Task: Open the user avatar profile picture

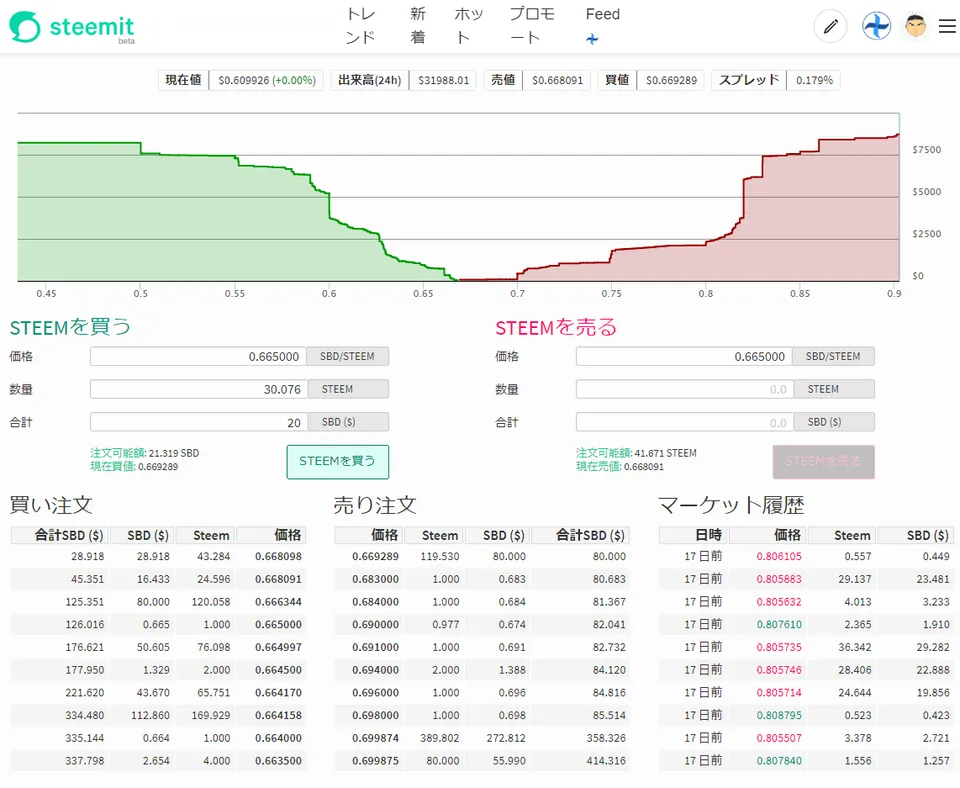Action: (915, 26)
